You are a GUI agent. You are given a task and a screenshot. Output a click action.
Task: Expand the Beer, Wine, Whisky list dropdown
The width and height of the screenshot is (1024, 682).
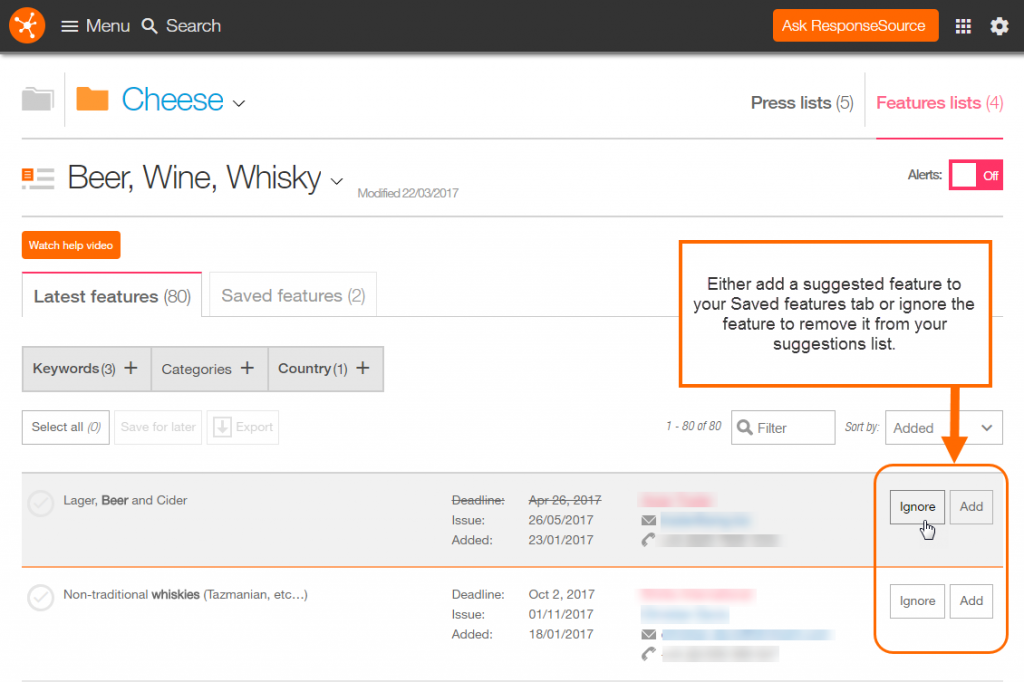click(337, 181)
